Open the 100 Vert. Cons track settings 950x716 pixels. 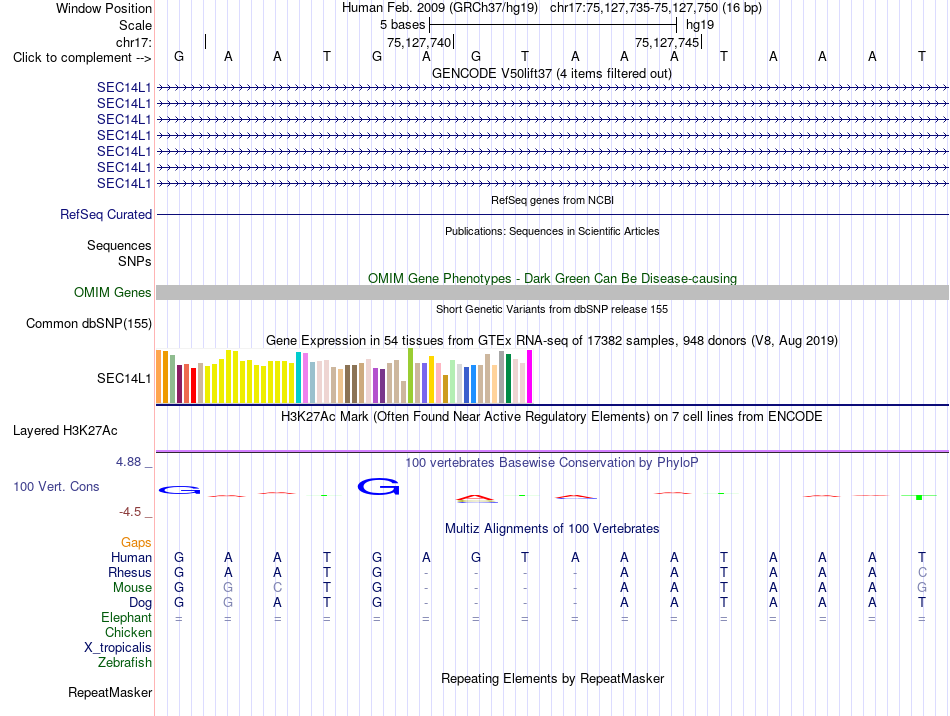click(x=56, y=486)
